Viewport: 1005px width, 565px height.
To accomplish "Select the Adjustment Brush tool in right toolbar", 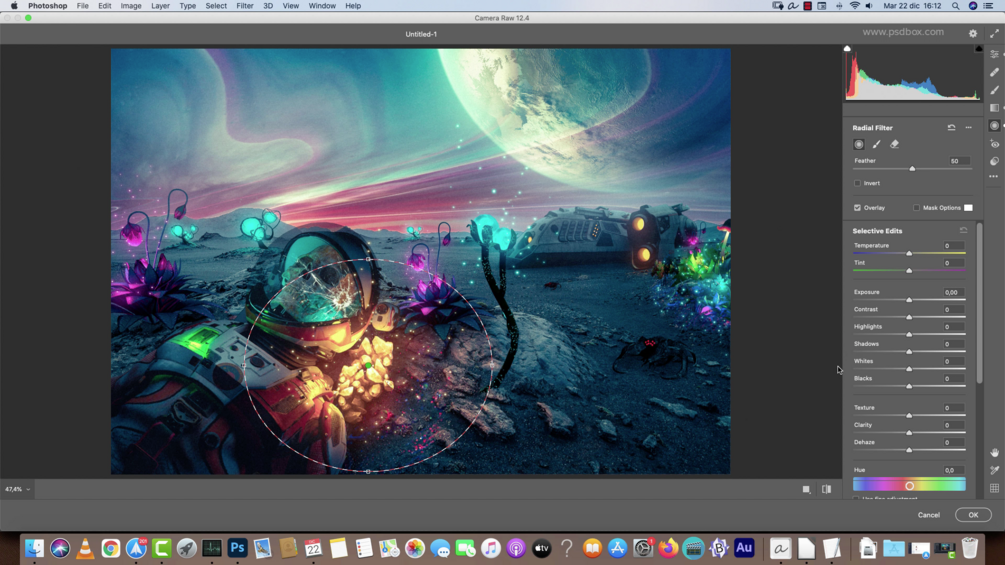I will pos(994,90).
